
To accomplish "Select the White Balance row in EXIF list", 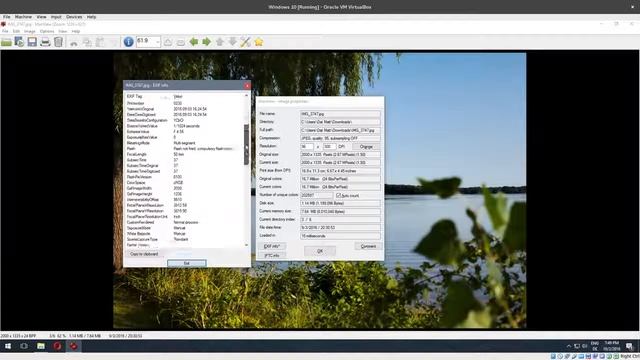I will pos(185,234).
